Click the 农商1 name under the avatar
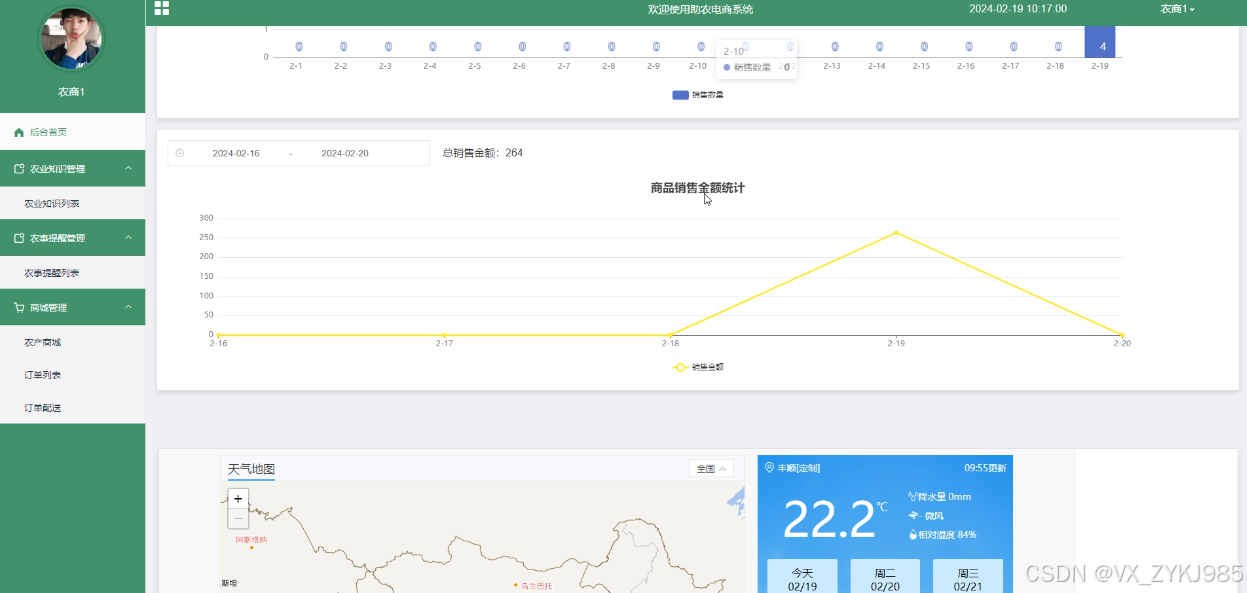The width and height of the screenshot is (1247, 593). (x=71, y=91)
